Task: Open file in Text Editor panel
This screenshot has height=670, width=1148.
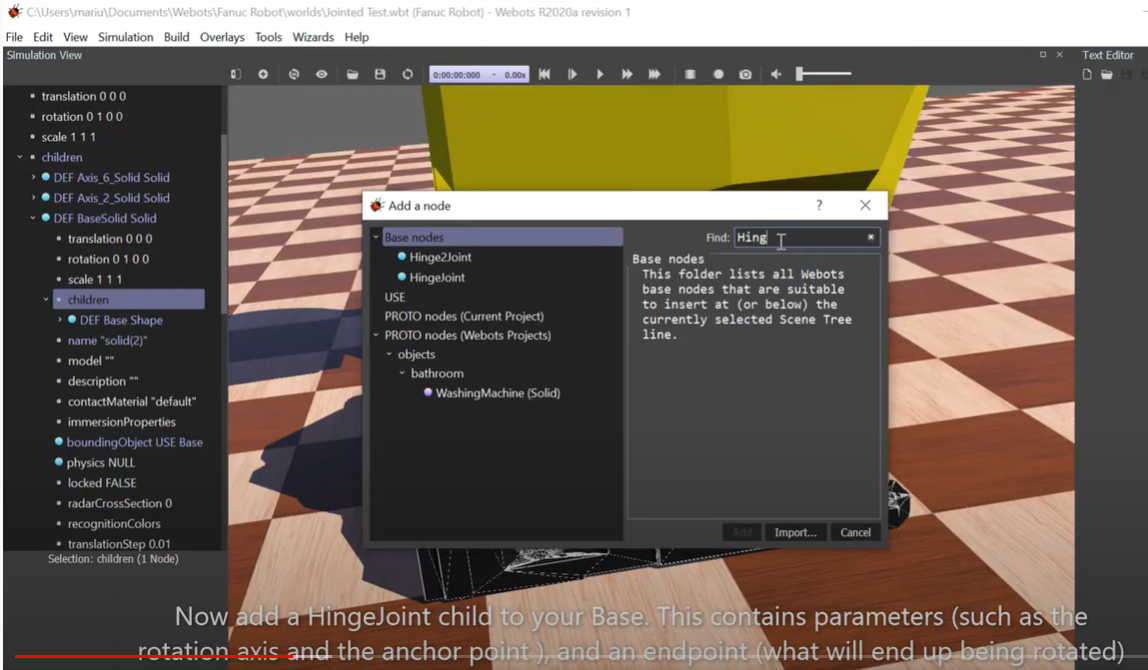Action: (1107, 74)
